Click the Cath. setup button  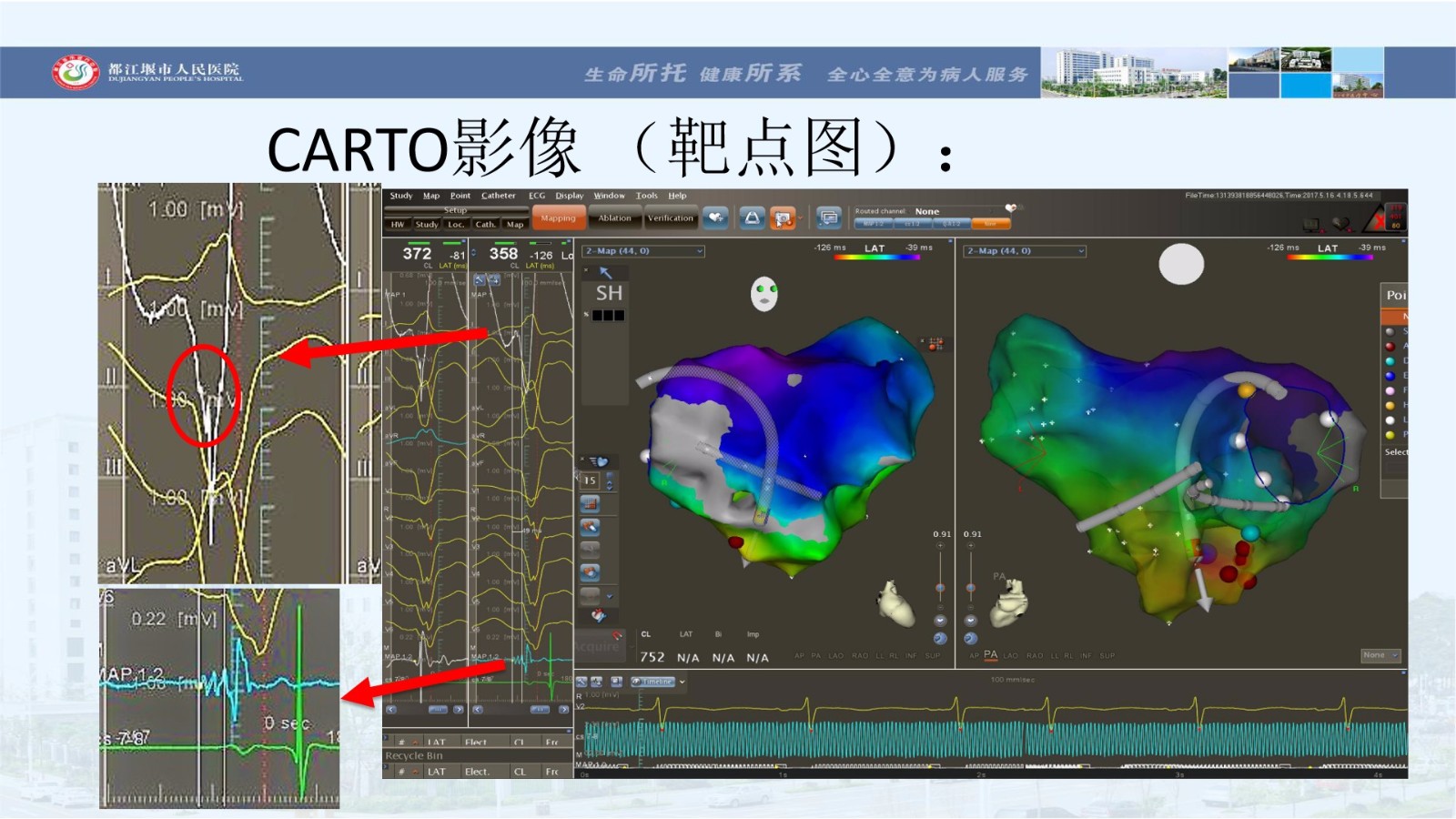pos(485,224)
